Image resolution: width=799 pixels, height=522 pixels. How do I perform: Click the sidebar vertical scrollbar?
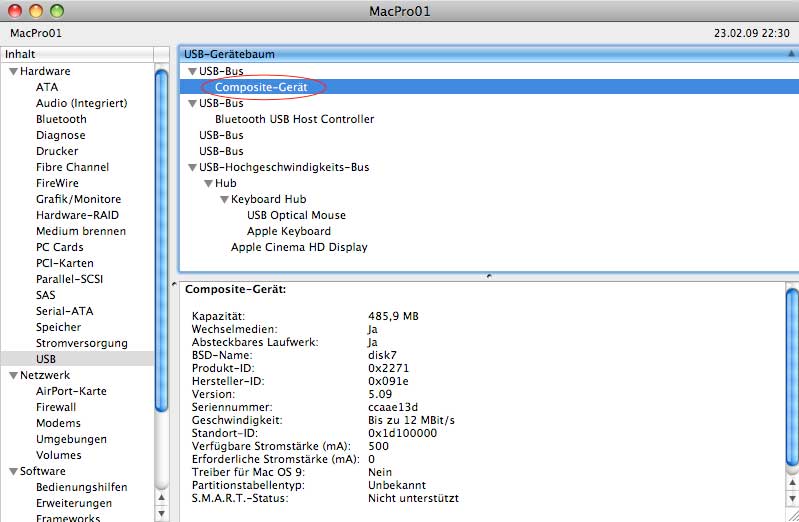(161, 240)
